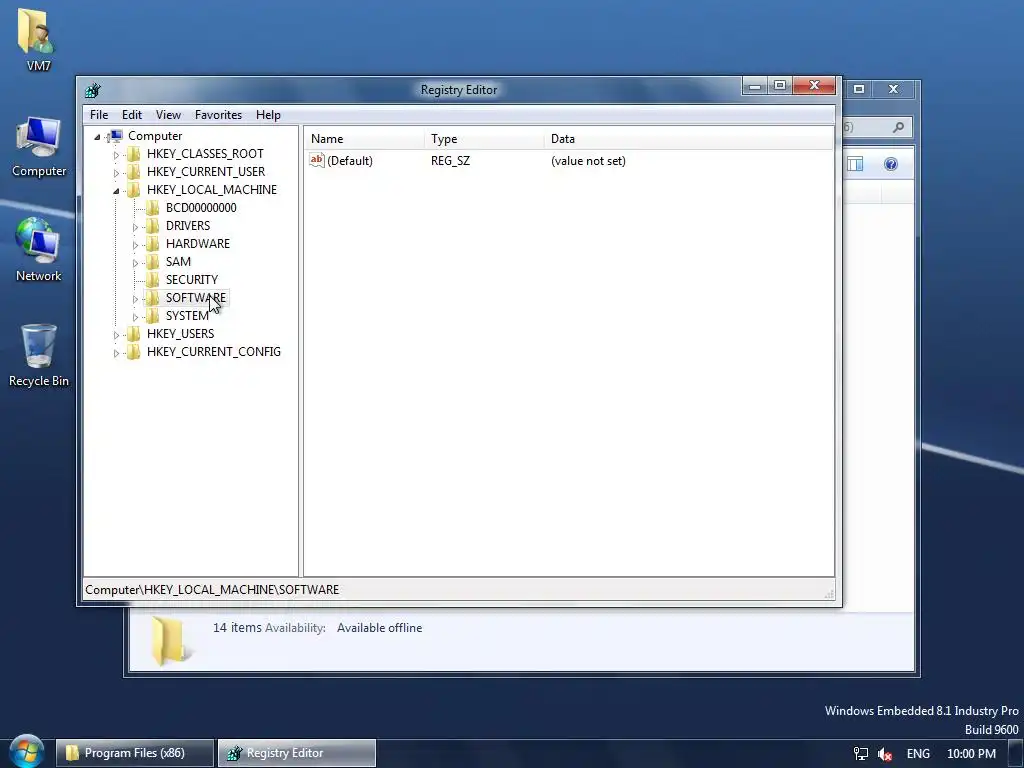Viewport: 1024px width, 768px height.
Task: Click the search magnifier in the Explorer window
Action: (x=899, y=127)
